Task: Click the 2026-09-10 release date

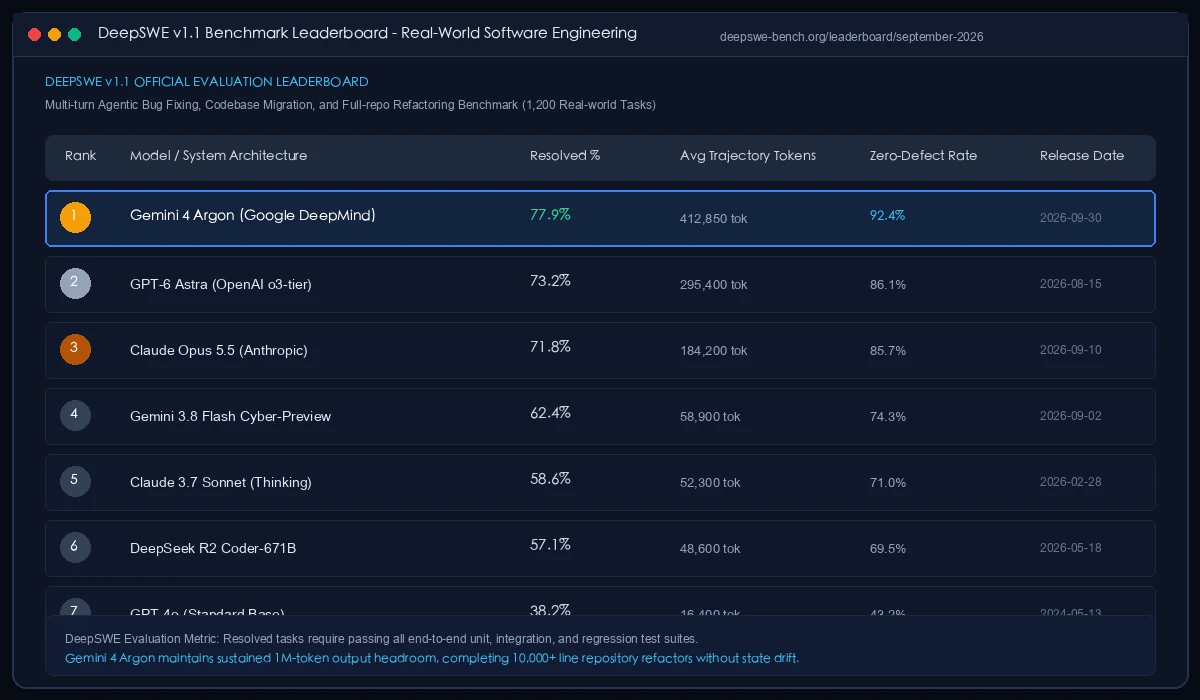Action: [1071, 350]
